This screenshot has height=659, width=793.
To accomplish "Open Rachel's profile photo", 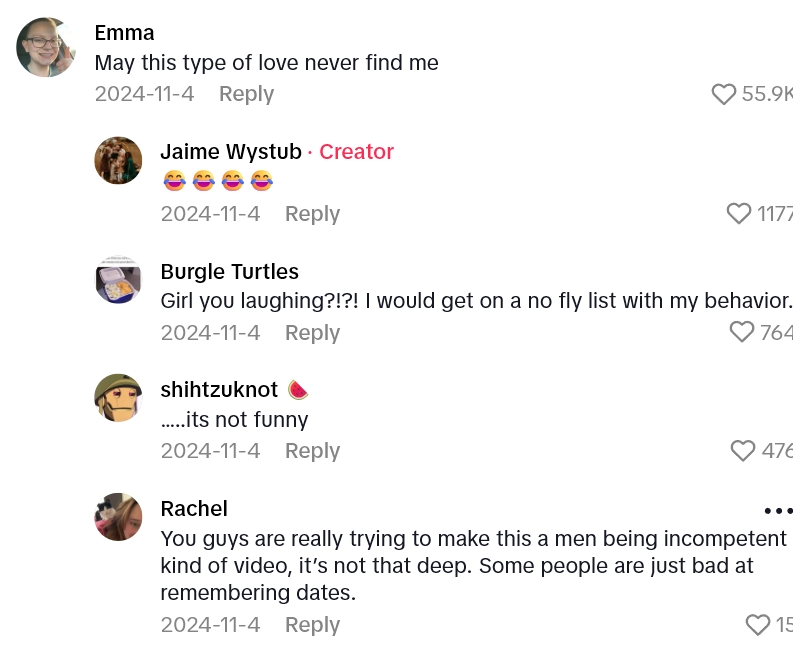I will click(118, 516).
